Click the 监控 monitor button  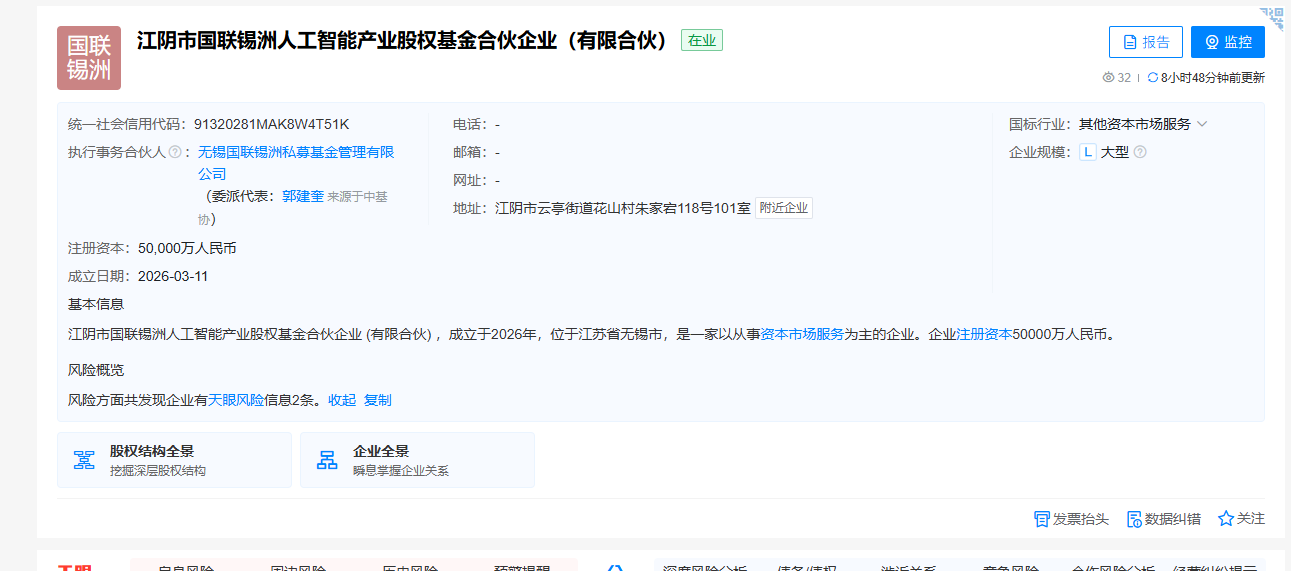pos(1227,42)
